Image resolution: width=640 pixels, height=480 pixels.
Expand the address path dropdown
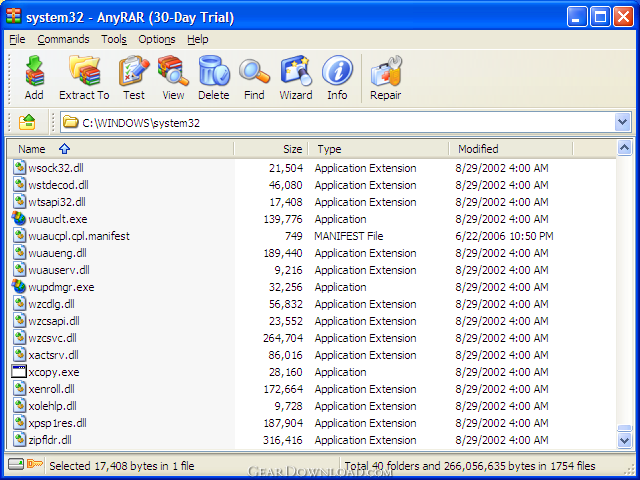(622, 122)
